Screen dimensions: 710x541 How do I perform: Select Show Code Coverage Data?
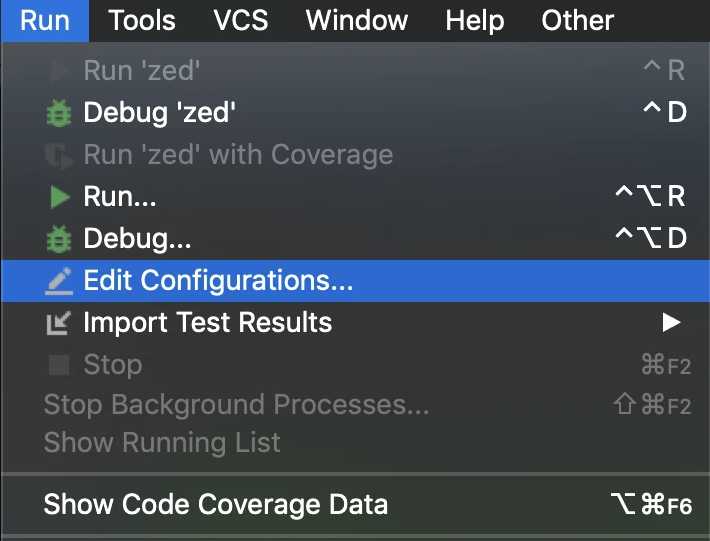click(215, 505)
